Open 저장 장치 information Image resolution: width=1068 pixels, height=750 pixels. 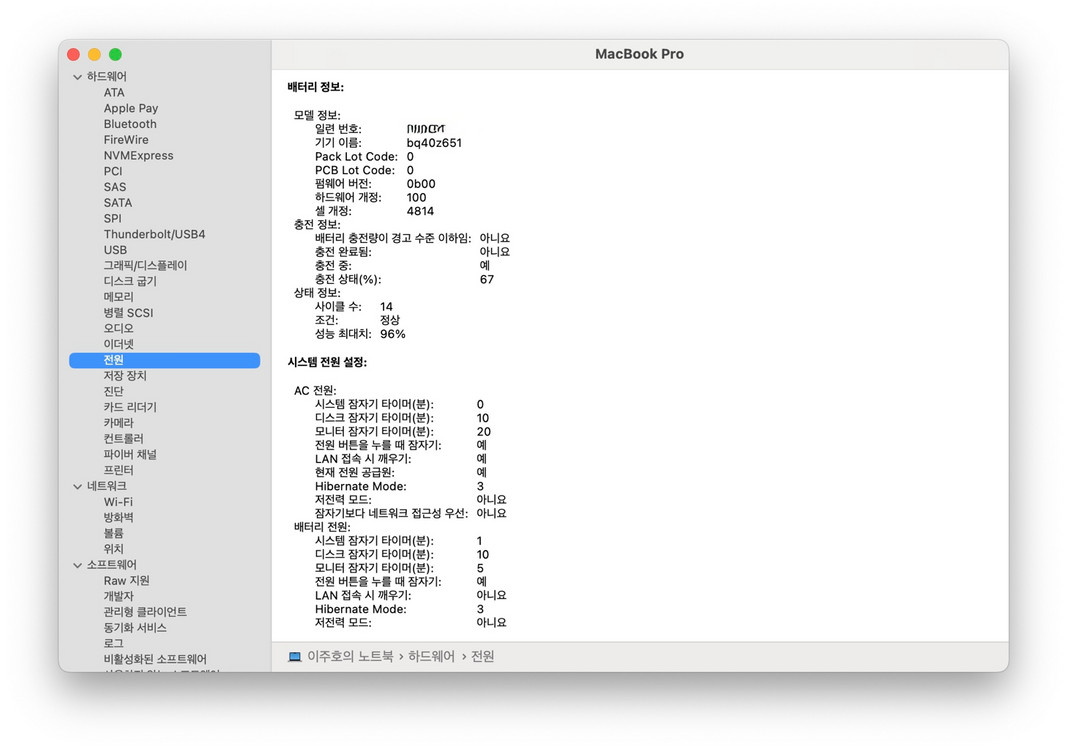click(125, 375)
